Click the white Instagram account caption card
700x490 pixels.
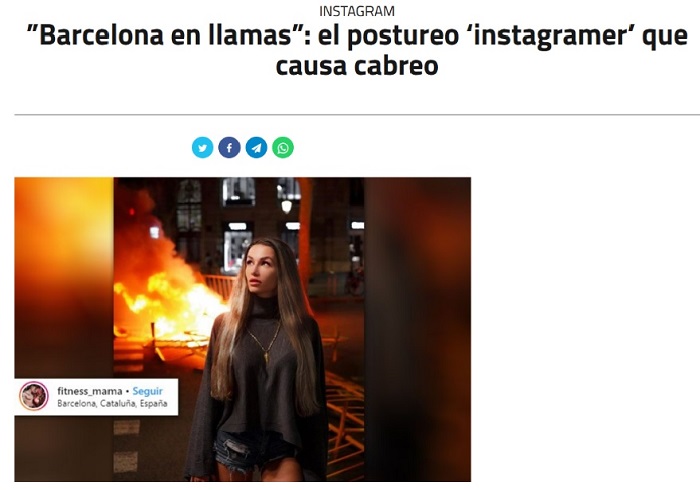96,397
